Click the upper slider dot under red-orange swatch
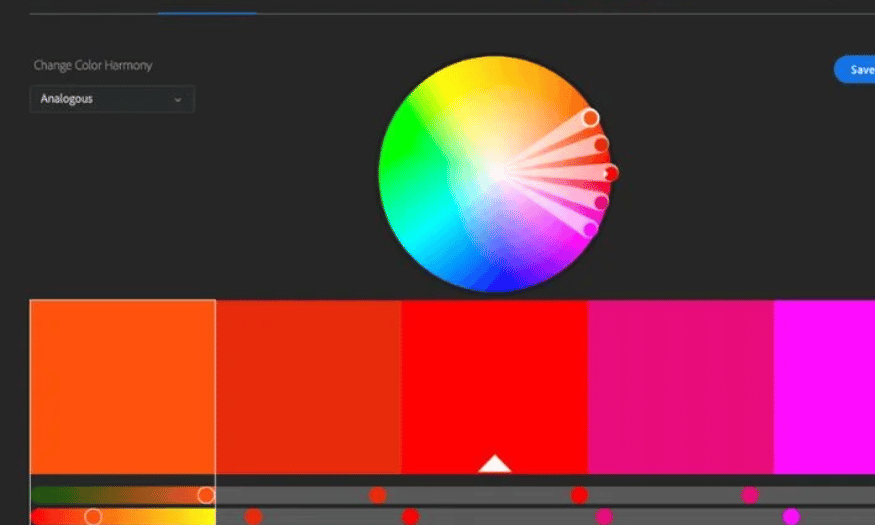The width and height of the screenshot is (875, 525). (x=378, y=495)
